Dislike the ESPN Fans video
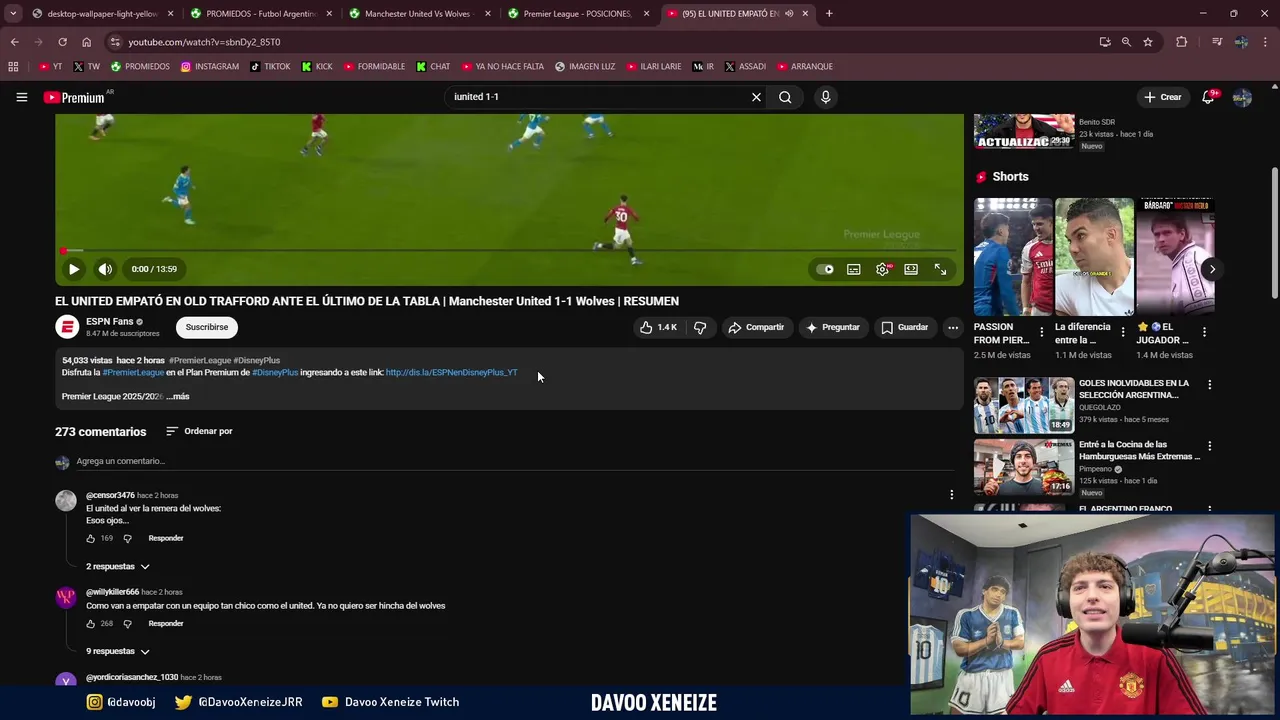 tap(700, 327)
